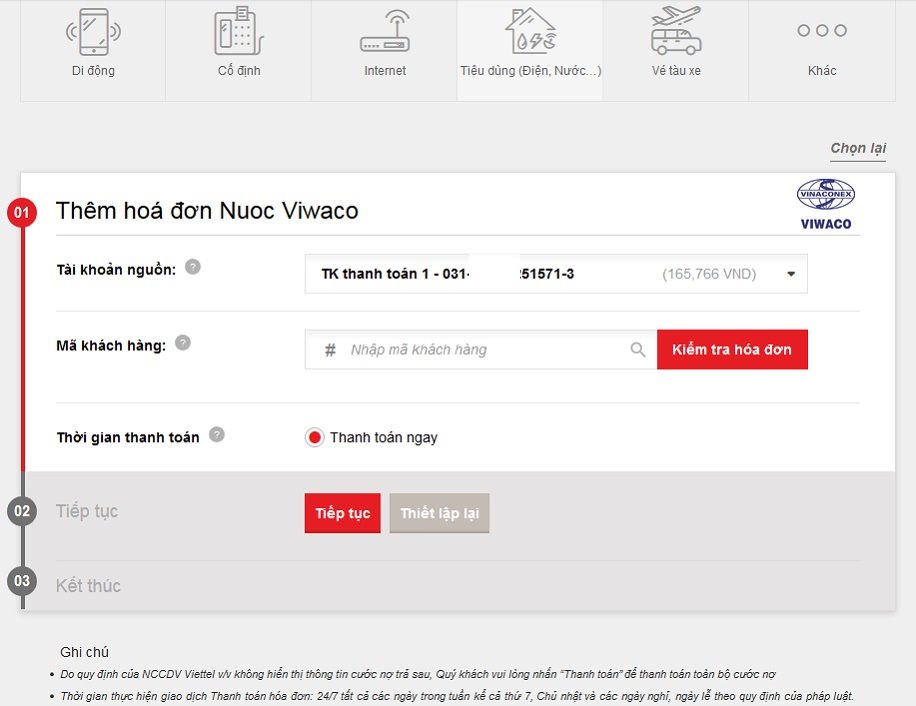Click the Cố định landline phone icon
Screen dimensions: 916x706
[237, 33]
